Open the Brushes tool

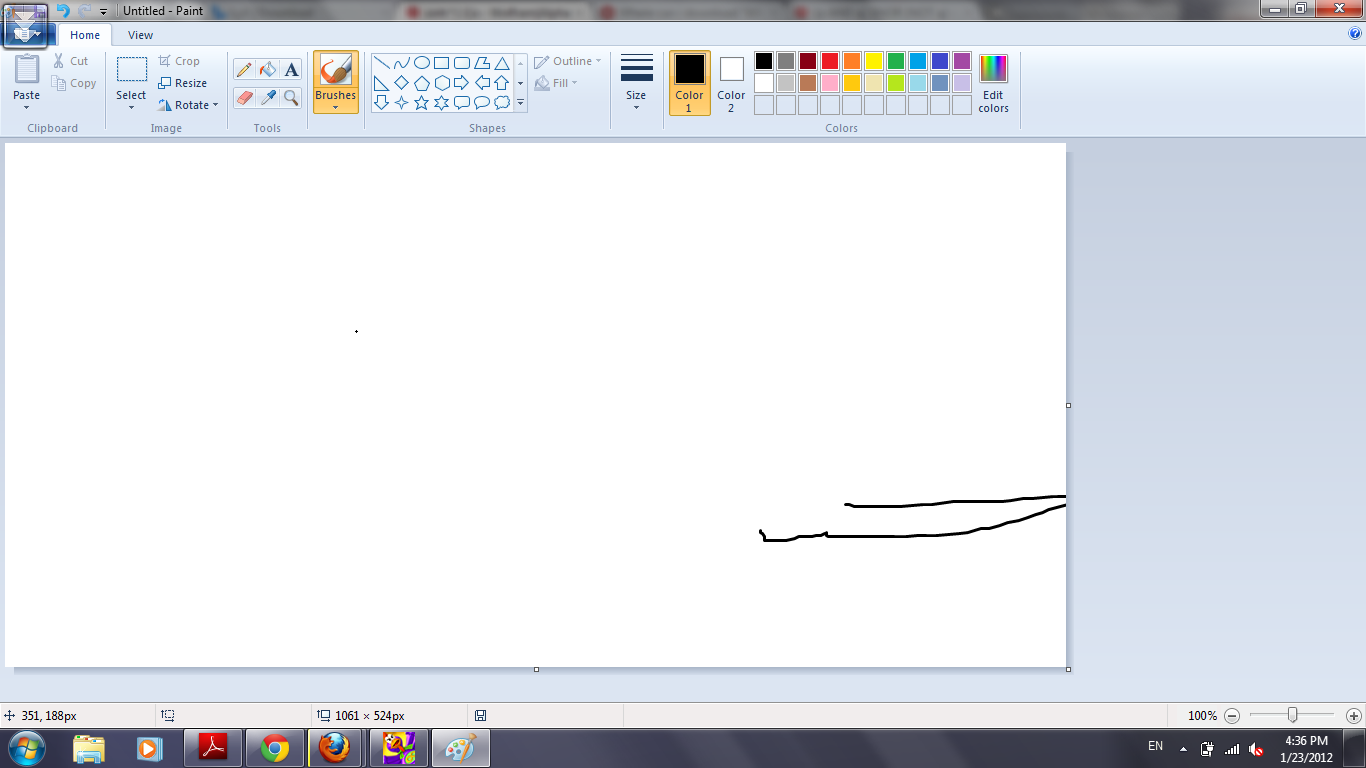pyautogui.click(x=336, y=80)
